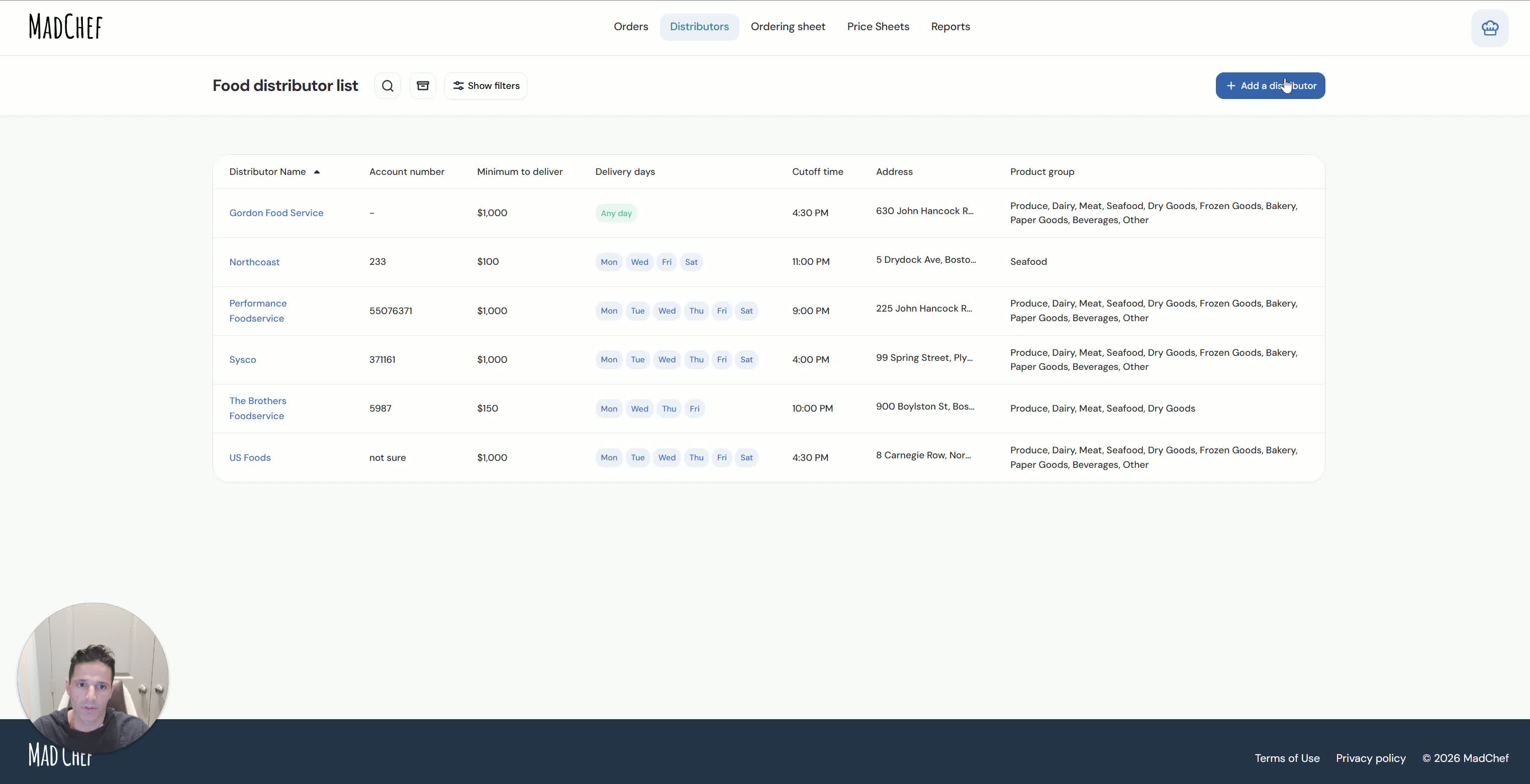Click The Brothers Thu delivery badge
The height and width of the screenshot is (784, 1530).
pos(669,409)
